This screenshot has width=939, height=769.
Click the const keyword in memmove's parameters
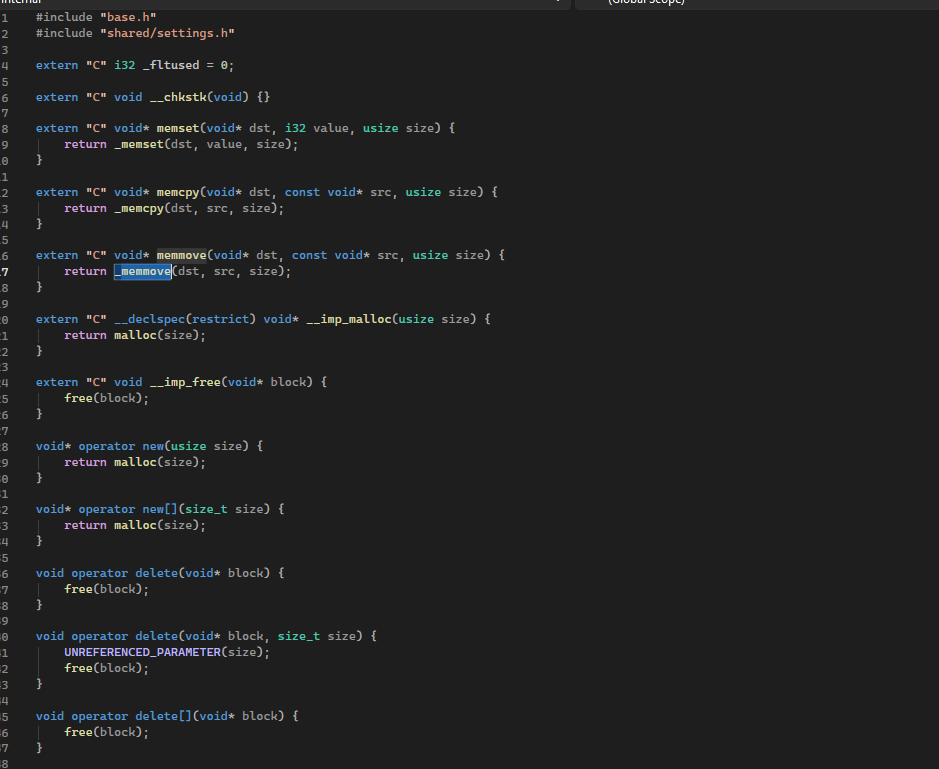pos(310,255)
